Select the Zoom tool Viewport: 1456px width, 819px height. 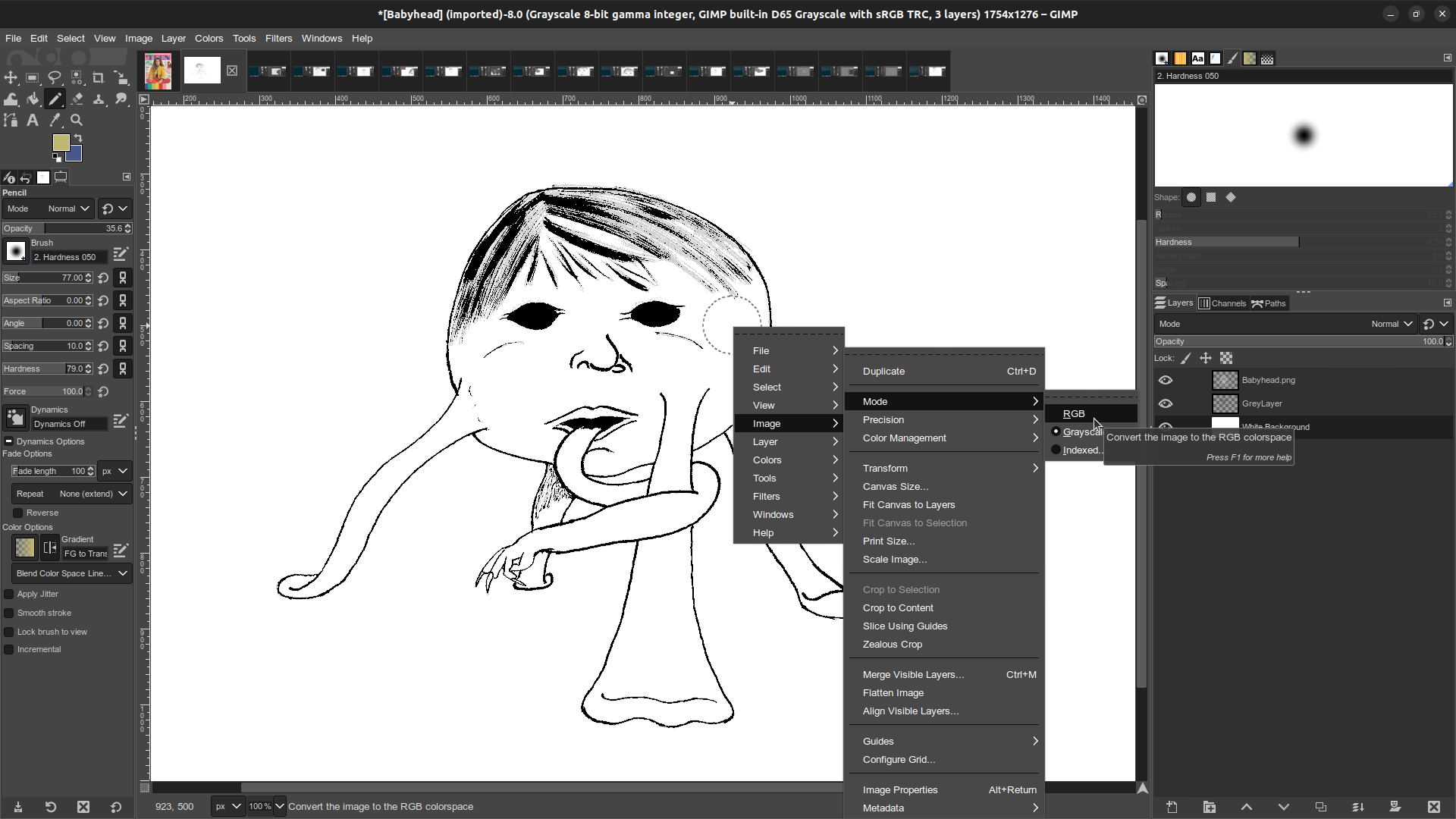click(x=77, y=120)
